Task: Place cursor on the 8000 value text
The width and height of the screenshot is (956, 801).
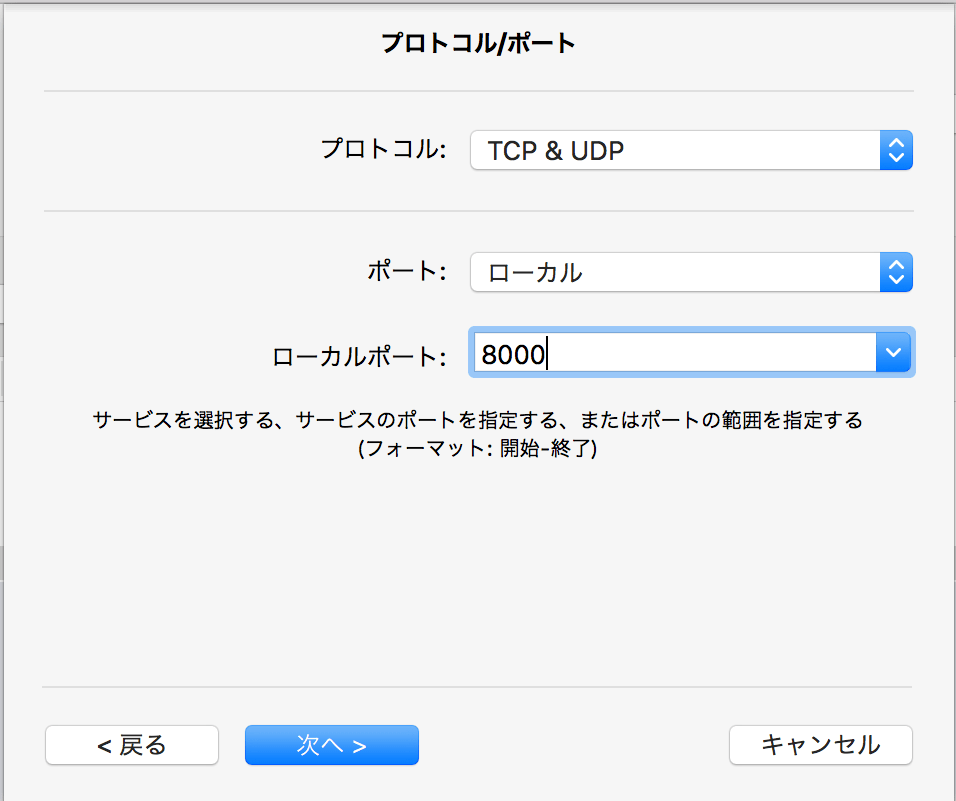Action: (x=513, y=354)
